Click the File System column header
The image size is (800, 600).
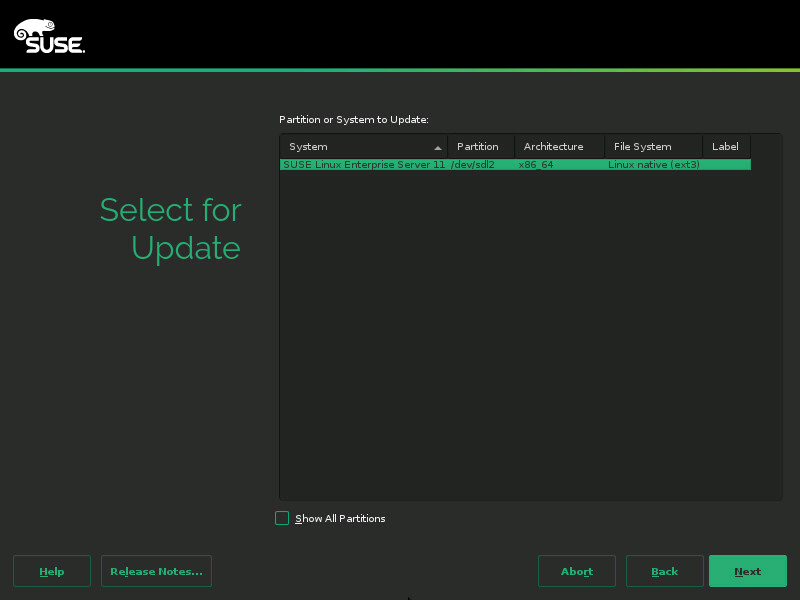pos(643,146)
